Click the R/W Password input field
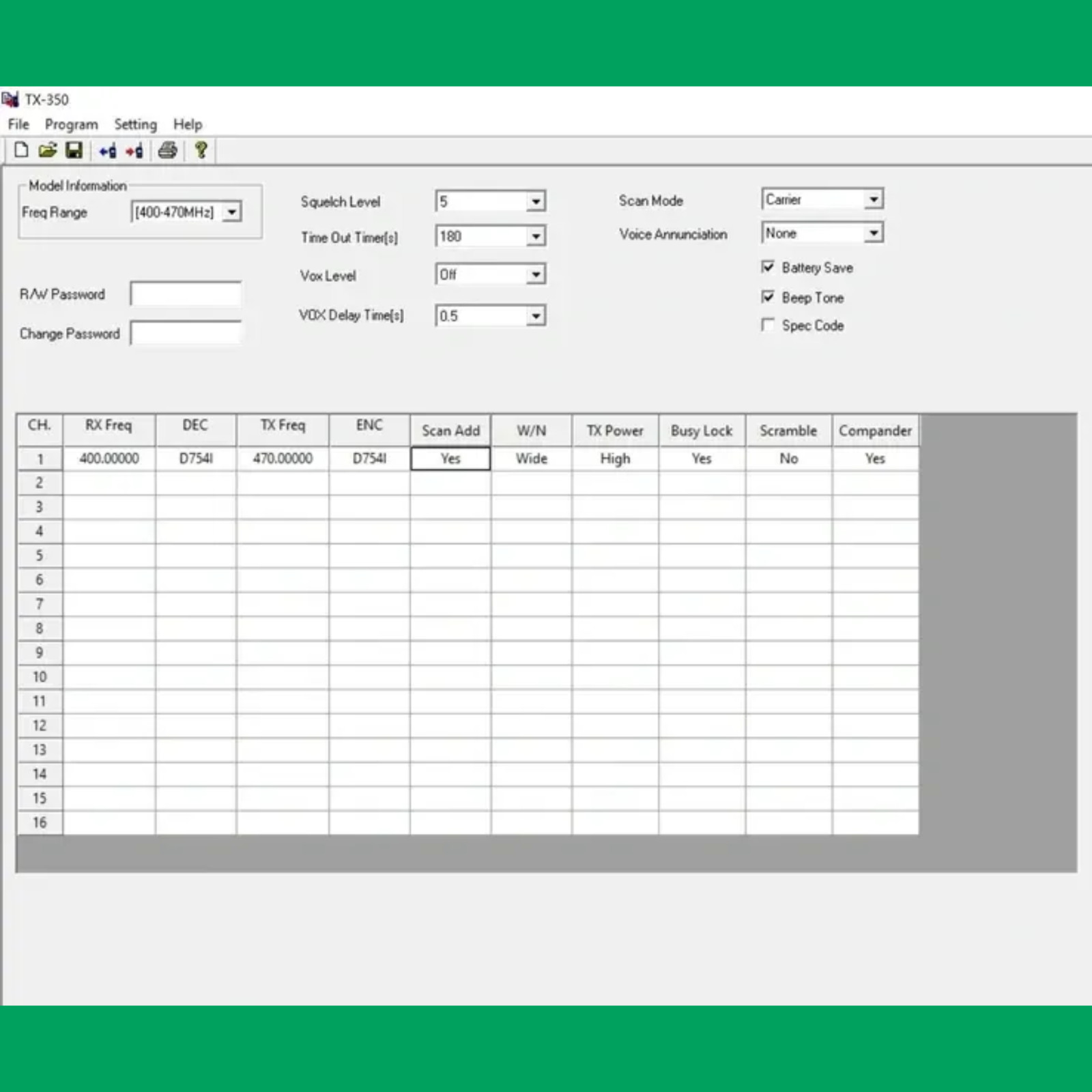Screen dimensions: 1092x1092 tap(186, 294)
